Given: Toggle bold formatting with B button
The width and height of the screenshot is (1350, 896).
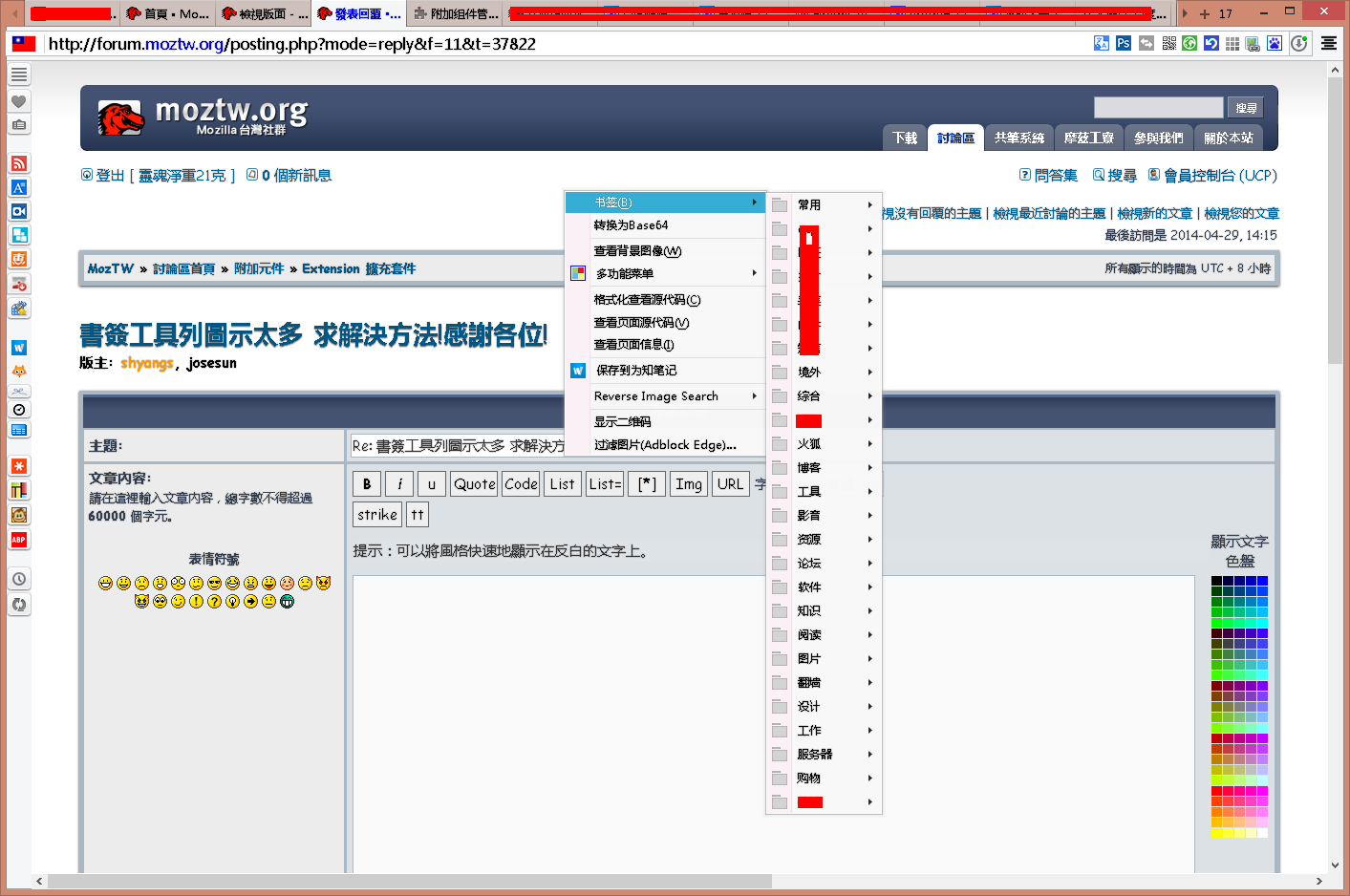Looking at the screenshot, I should tap(367, 484).
